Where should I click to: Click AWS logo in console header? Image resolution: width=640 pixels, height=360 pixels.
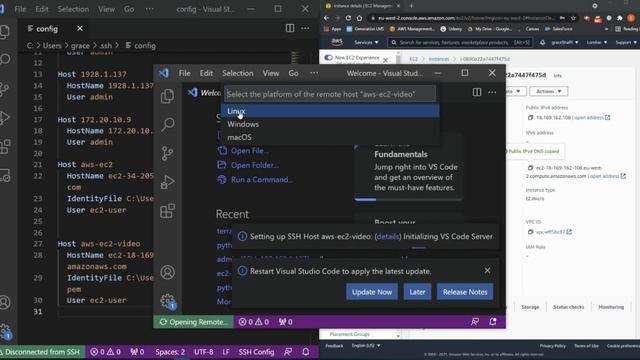[x=337, y=42]
